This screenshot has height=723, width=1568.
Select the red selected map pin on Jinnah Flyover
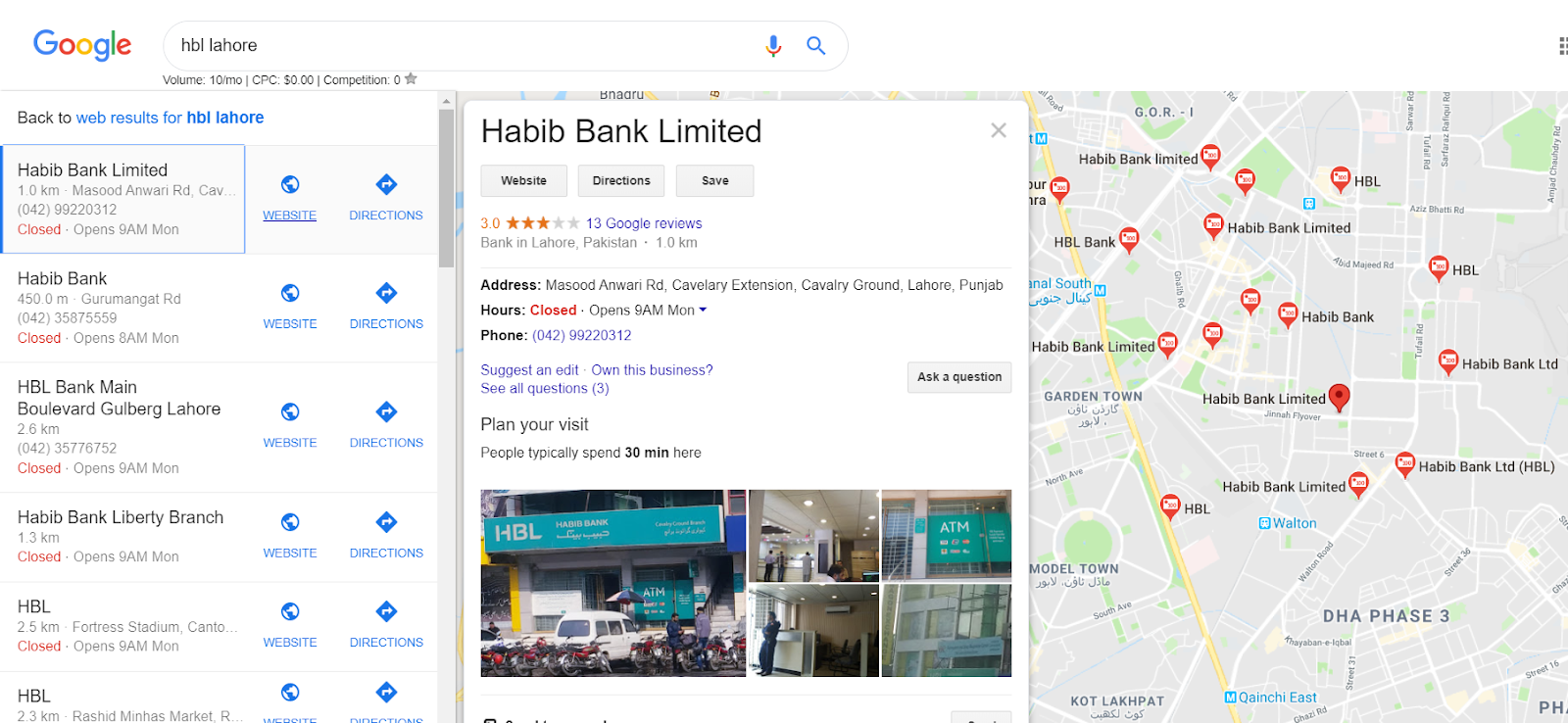(1339, 397)
